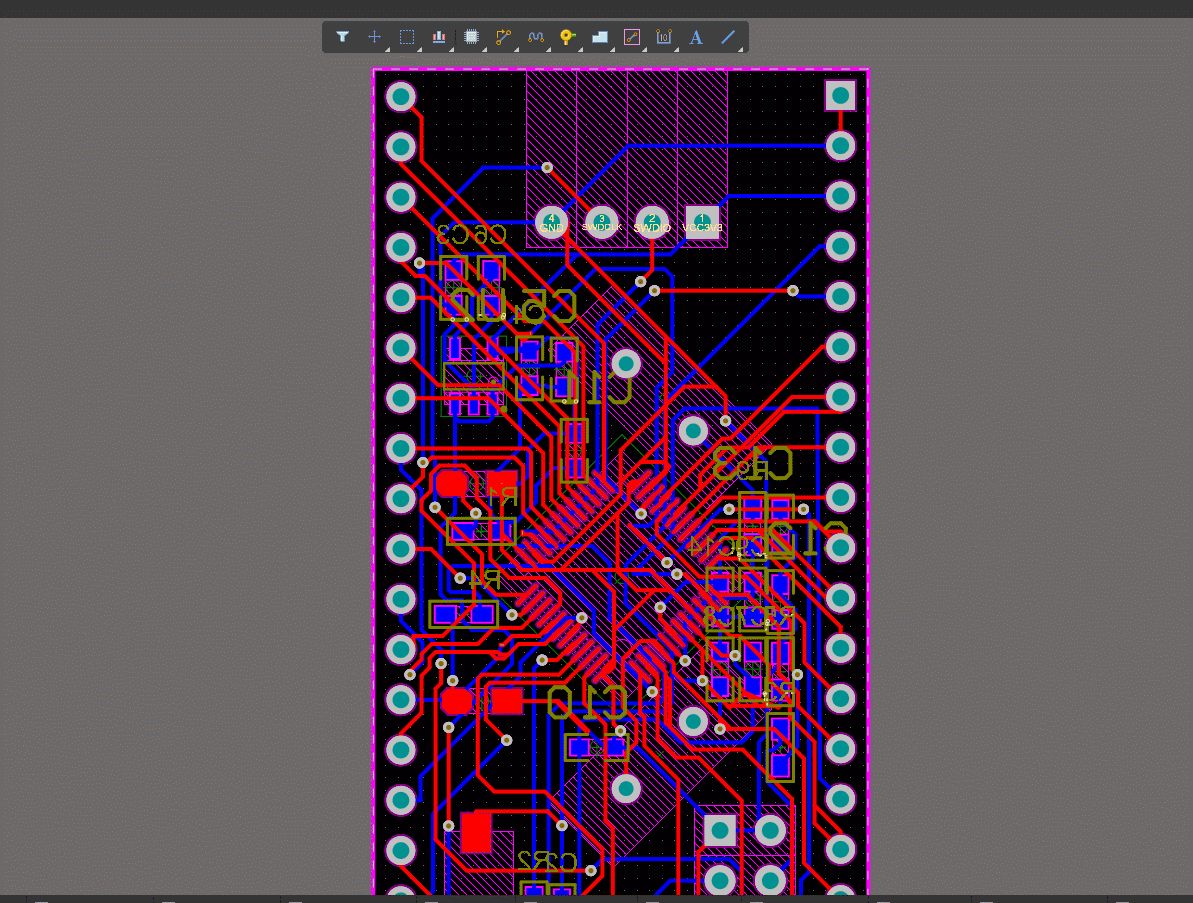Choose the Place Component chip icon
This screenshot has height=903, width=1193.
[x=472, y=37]
